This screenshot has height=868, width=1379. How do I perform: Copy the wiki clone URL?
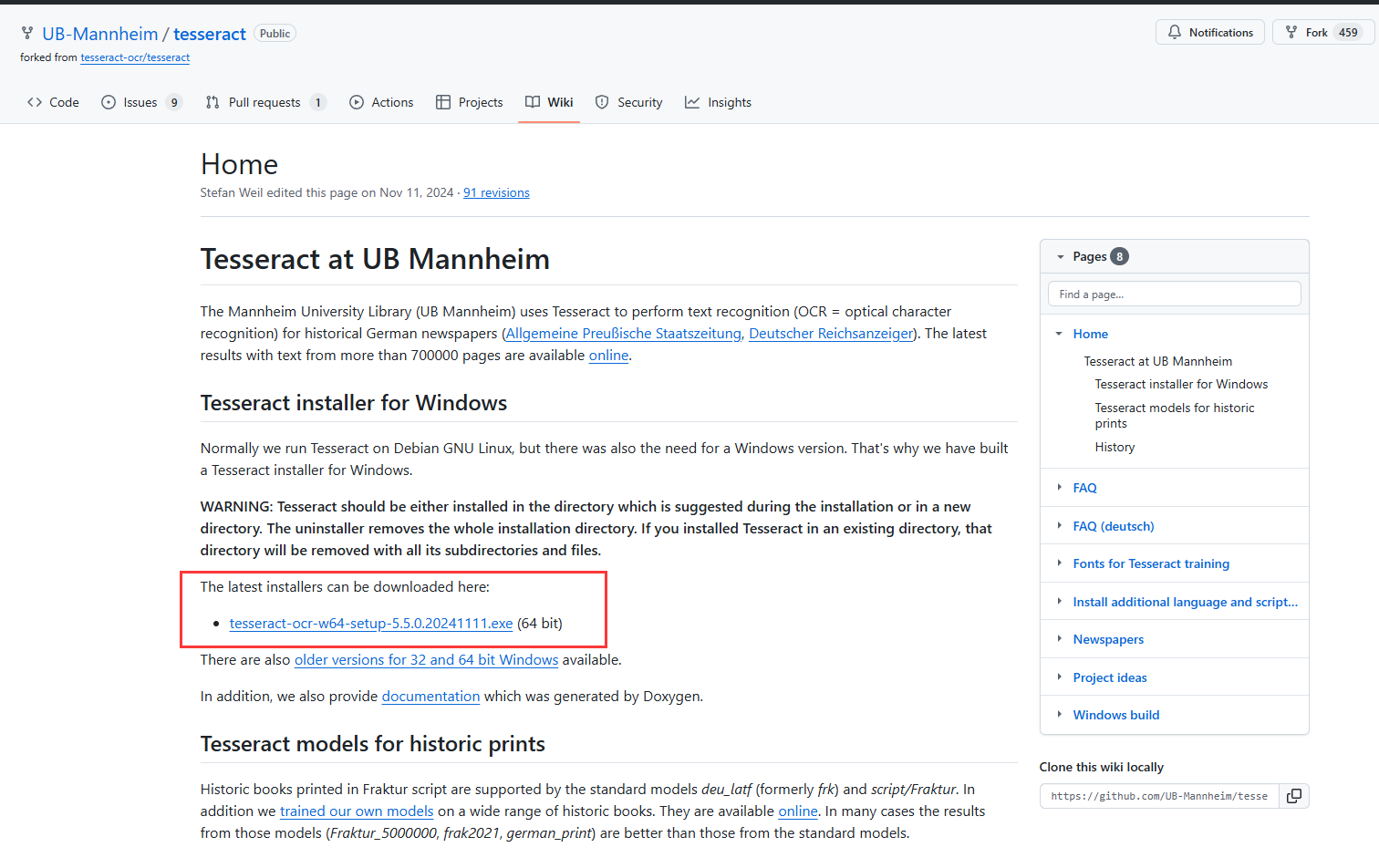(1293, 796)
